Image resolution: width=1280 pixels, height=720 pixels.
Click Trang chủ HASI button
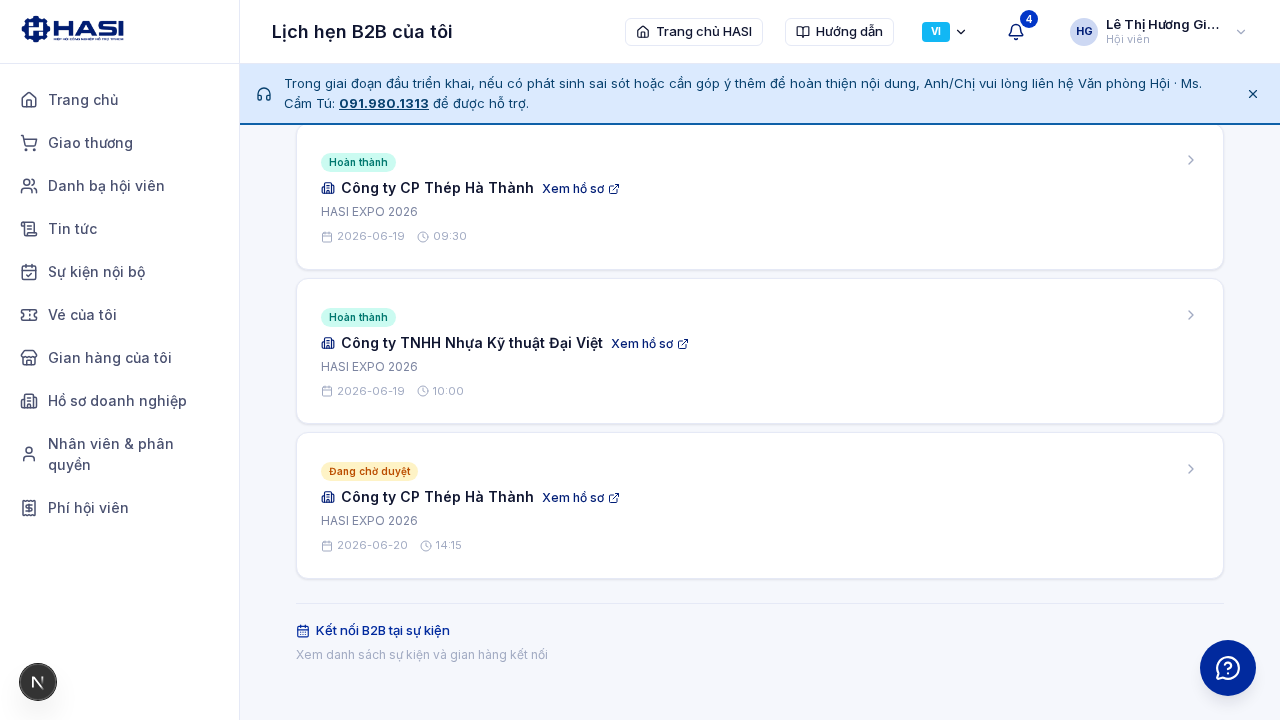tap(694, 32)
